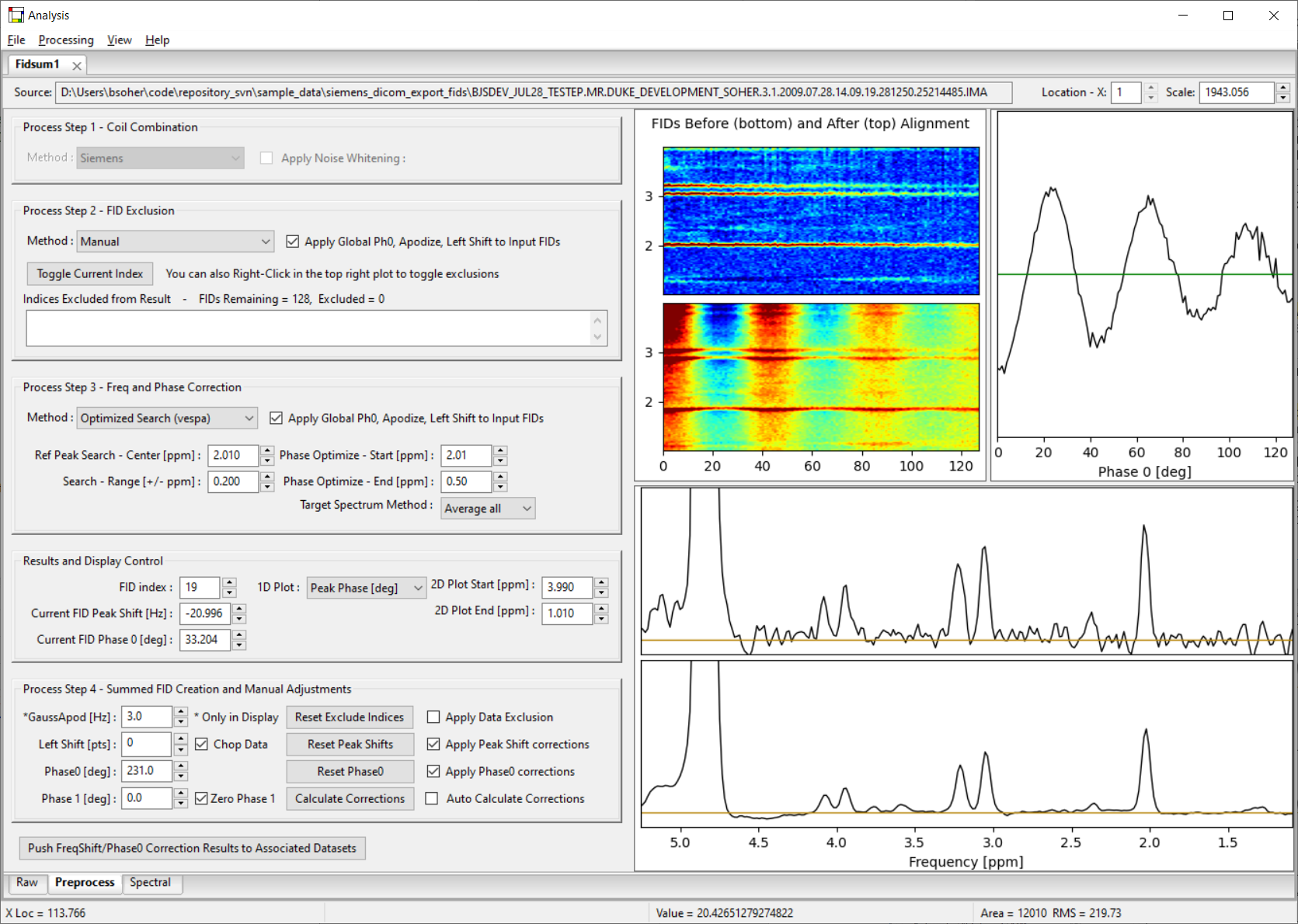Open the FID Exclusion Method dropdown

pyautogui.click(x=175, y=241)
